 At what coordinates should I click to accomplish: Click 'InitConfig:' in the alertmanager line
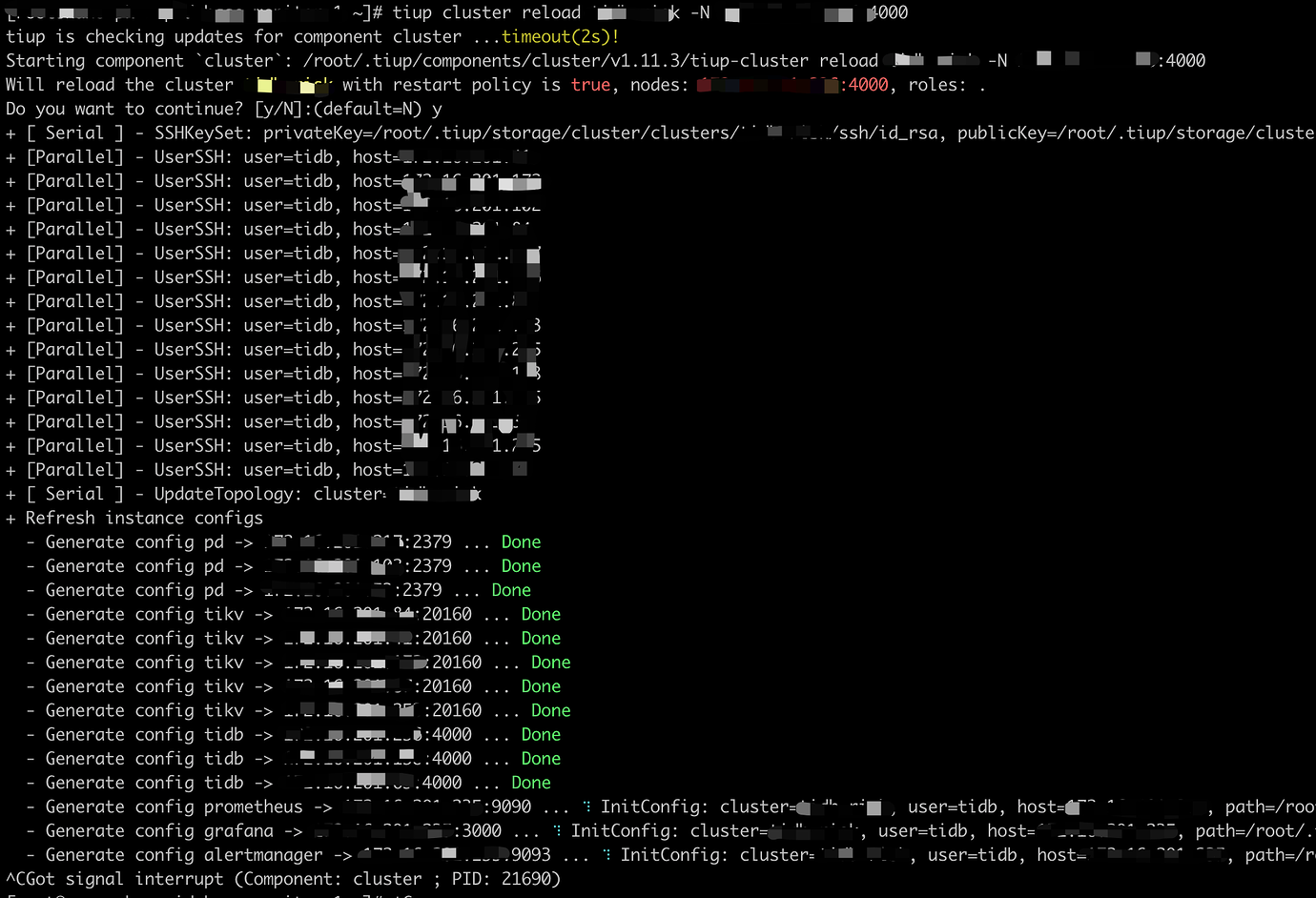675,854
